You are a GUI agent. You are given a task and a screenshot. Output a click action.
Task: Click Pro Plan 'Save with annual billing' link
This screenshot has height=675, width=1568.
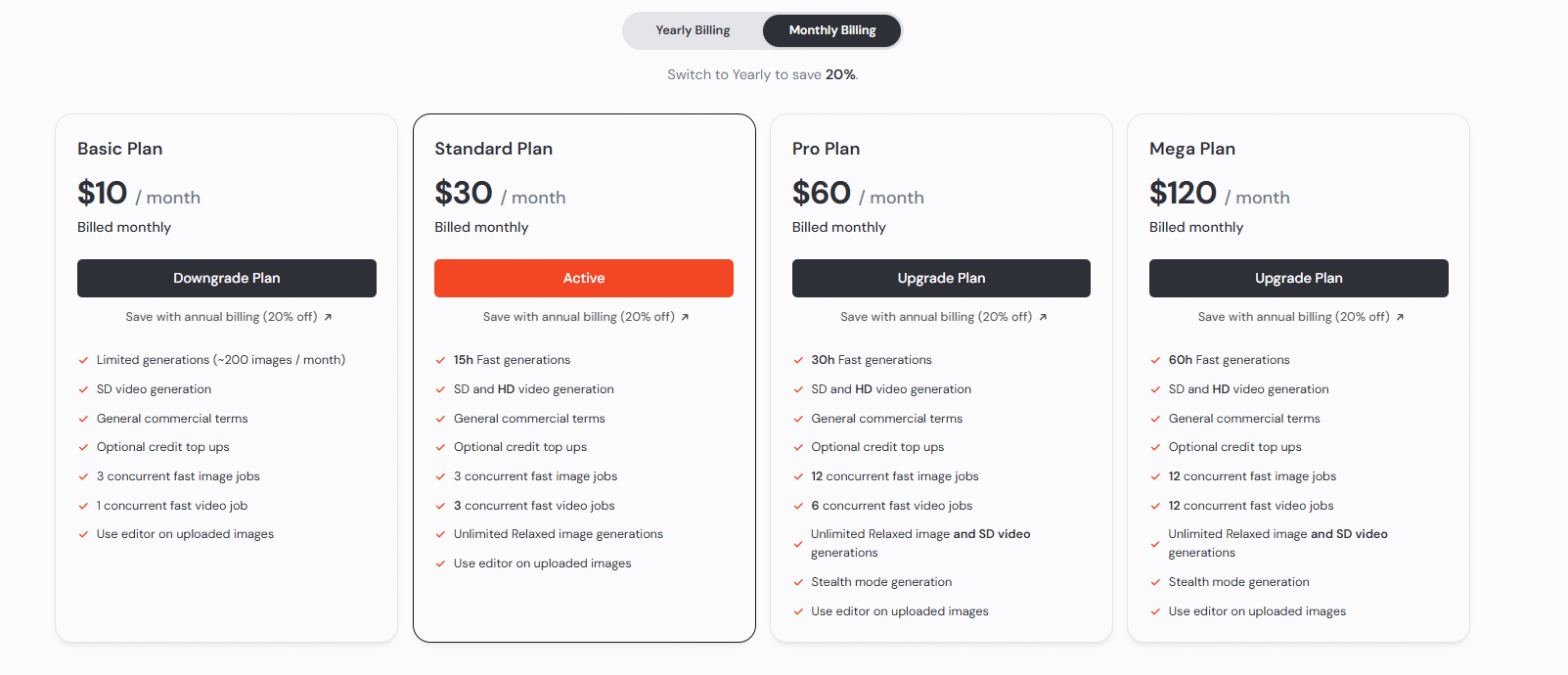(936, 317)
